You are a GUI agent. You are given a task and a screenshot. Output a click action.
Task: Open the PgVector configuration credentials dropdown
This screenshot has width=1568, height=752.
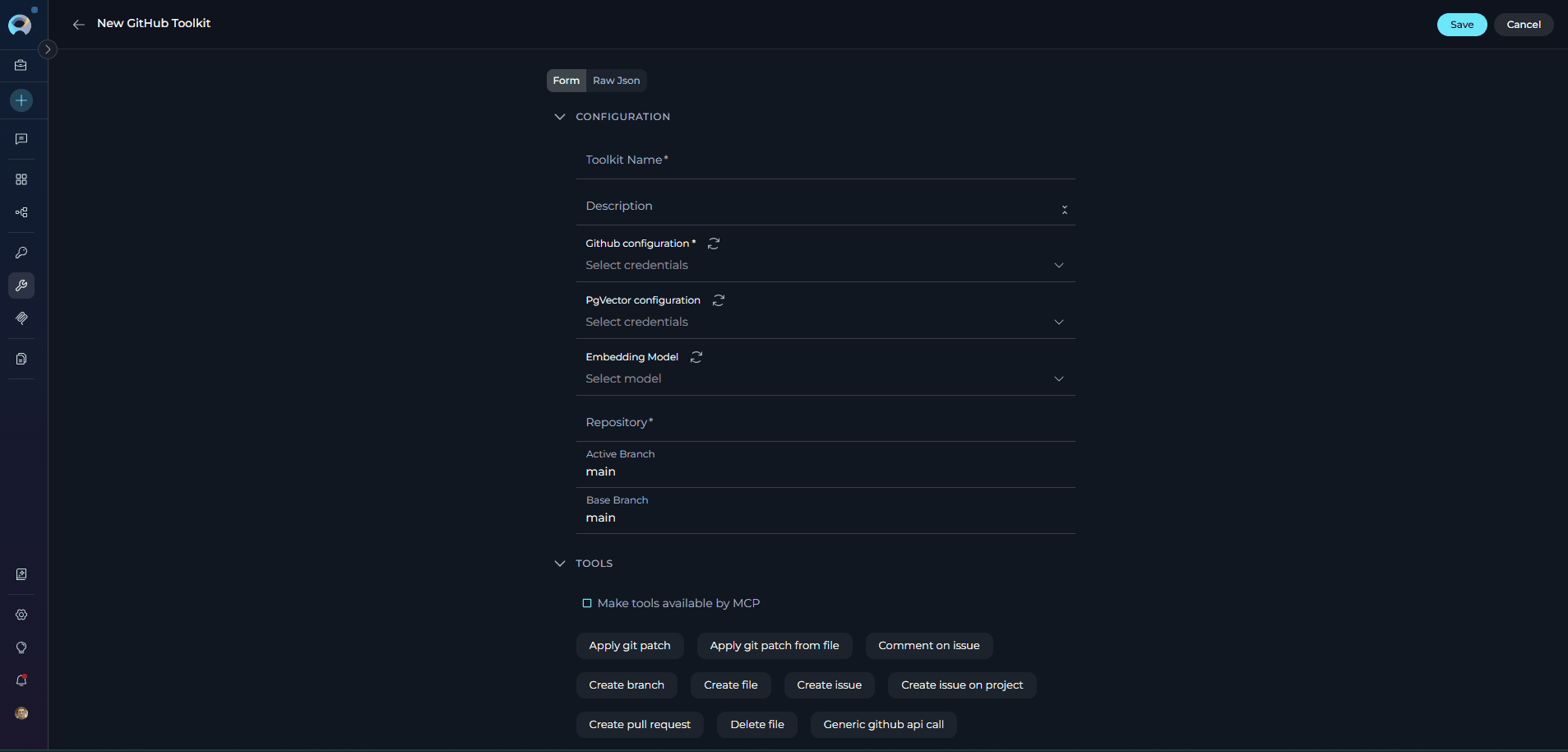click(826, 322)
